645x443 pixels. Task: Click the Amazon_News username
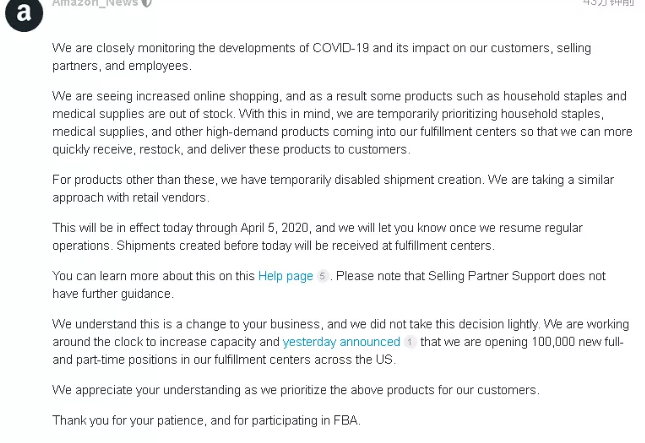[95, 3]
